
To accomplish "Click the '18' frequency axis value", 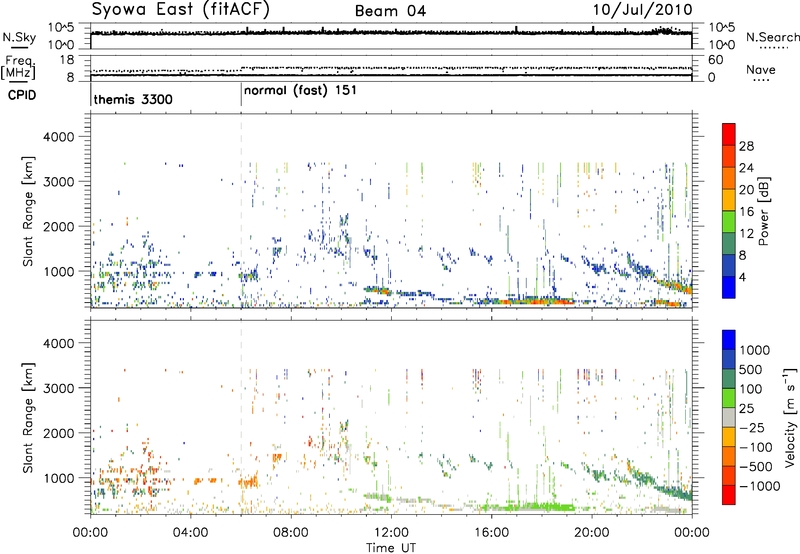I will click(67, 60).
